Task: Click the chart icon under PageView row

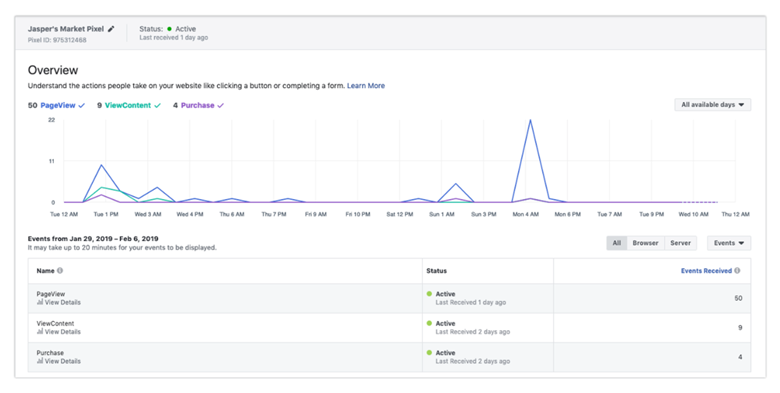Action: (x=40, y=302)
